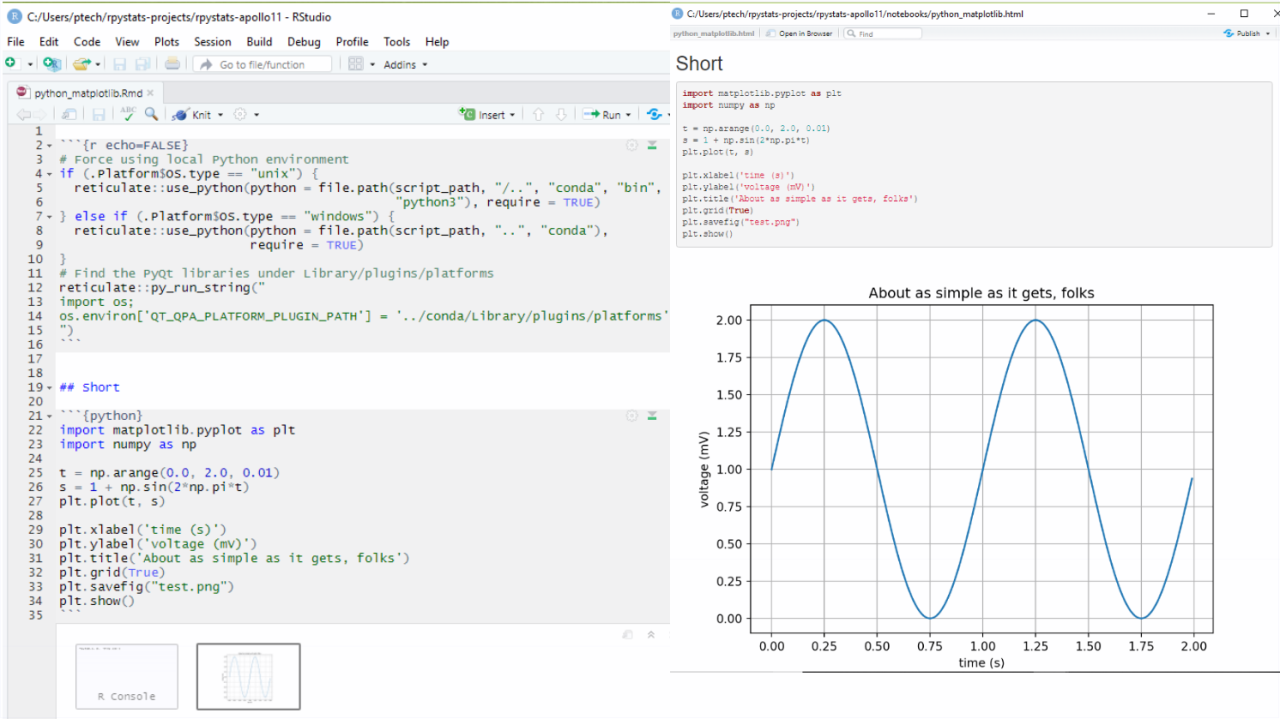Click the Open File folder icon
Viewport: 1280px width, 719px height.
click(81, 64)
